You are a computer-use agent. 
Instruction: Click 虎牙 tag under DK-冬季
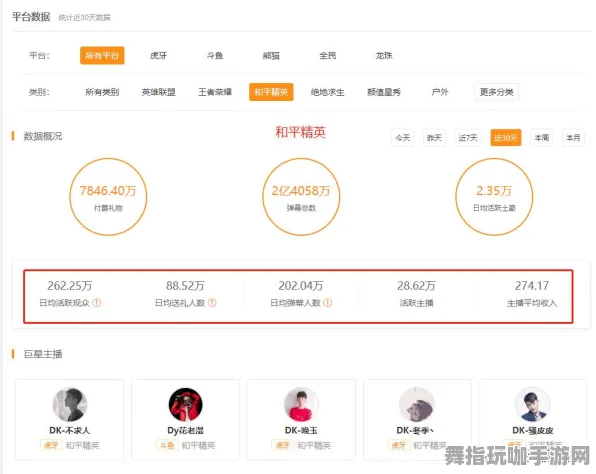(399, 445)
